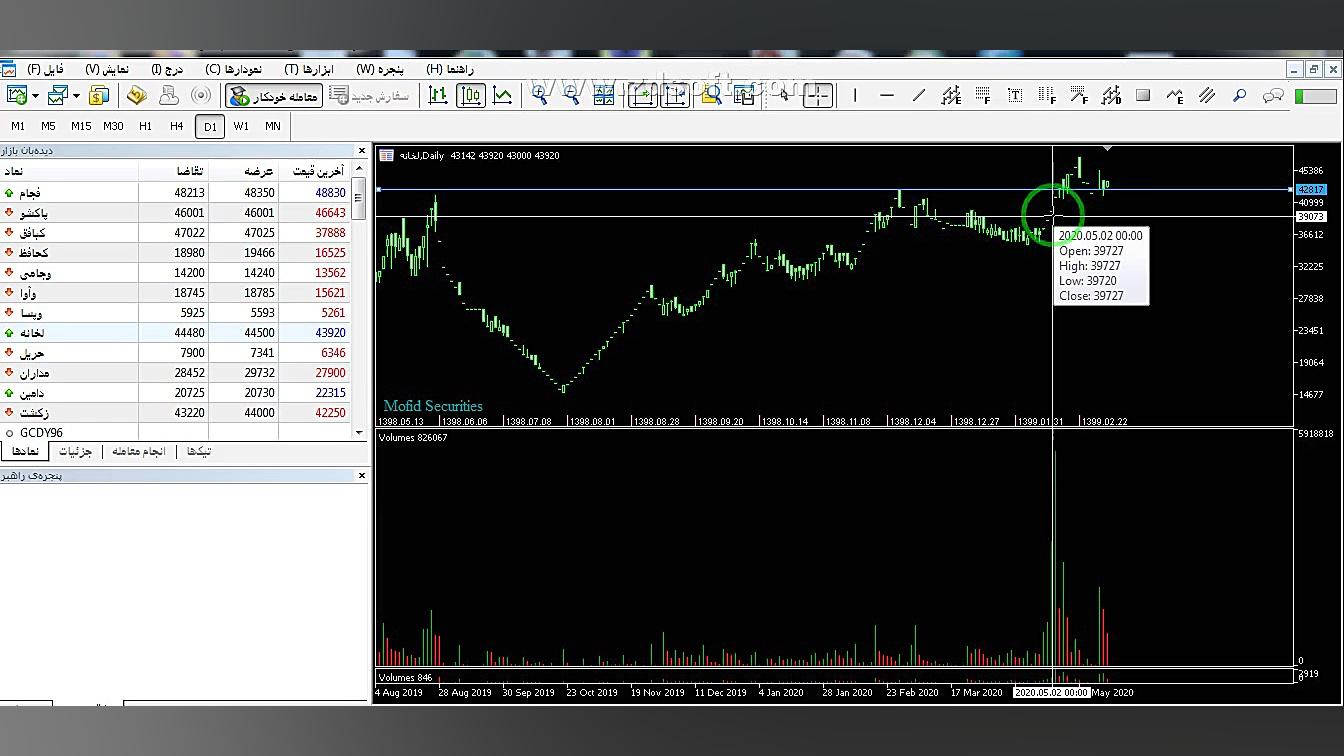
Task: Click the سفارش جدید new order button
Action: (x=370, y=96)
